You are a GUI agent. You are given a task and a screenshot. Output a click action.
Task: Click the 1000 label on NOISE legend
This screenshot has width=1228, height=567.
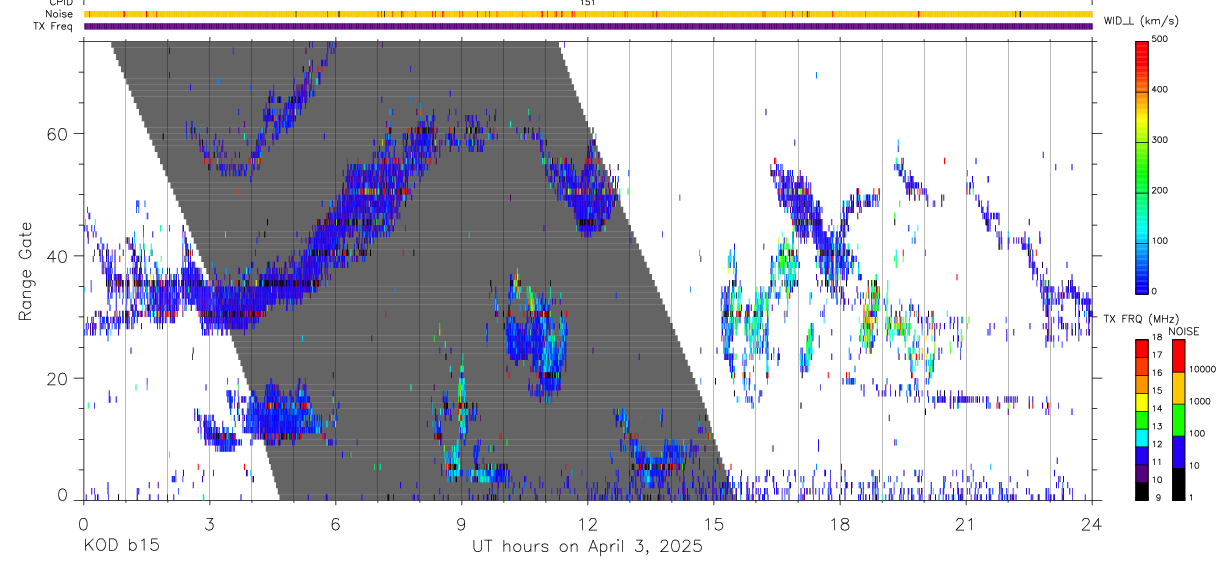coord(1200,401)
